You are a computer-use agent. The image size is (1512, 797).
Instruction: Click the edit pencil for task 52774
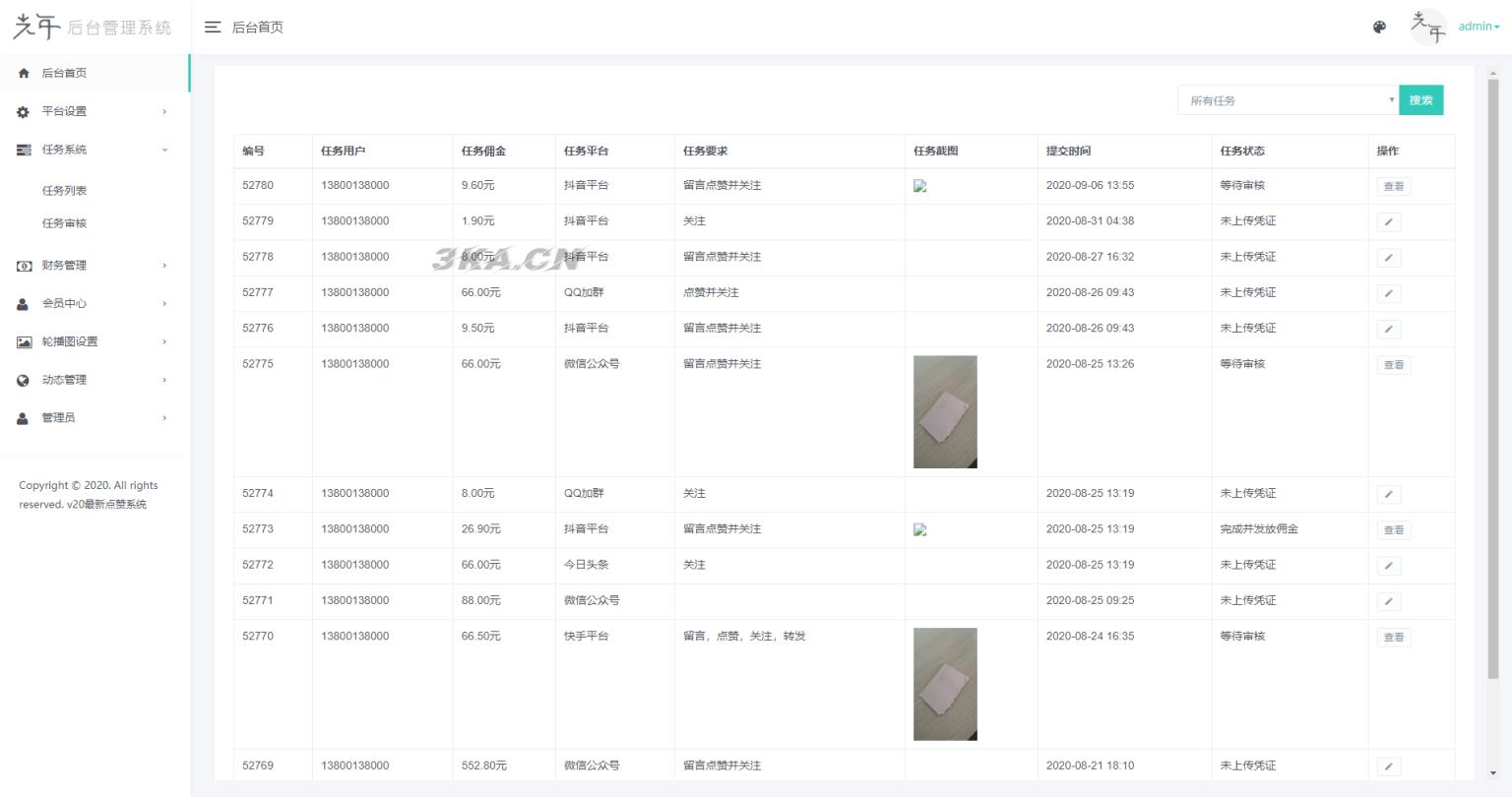[x=1388, y=494]
